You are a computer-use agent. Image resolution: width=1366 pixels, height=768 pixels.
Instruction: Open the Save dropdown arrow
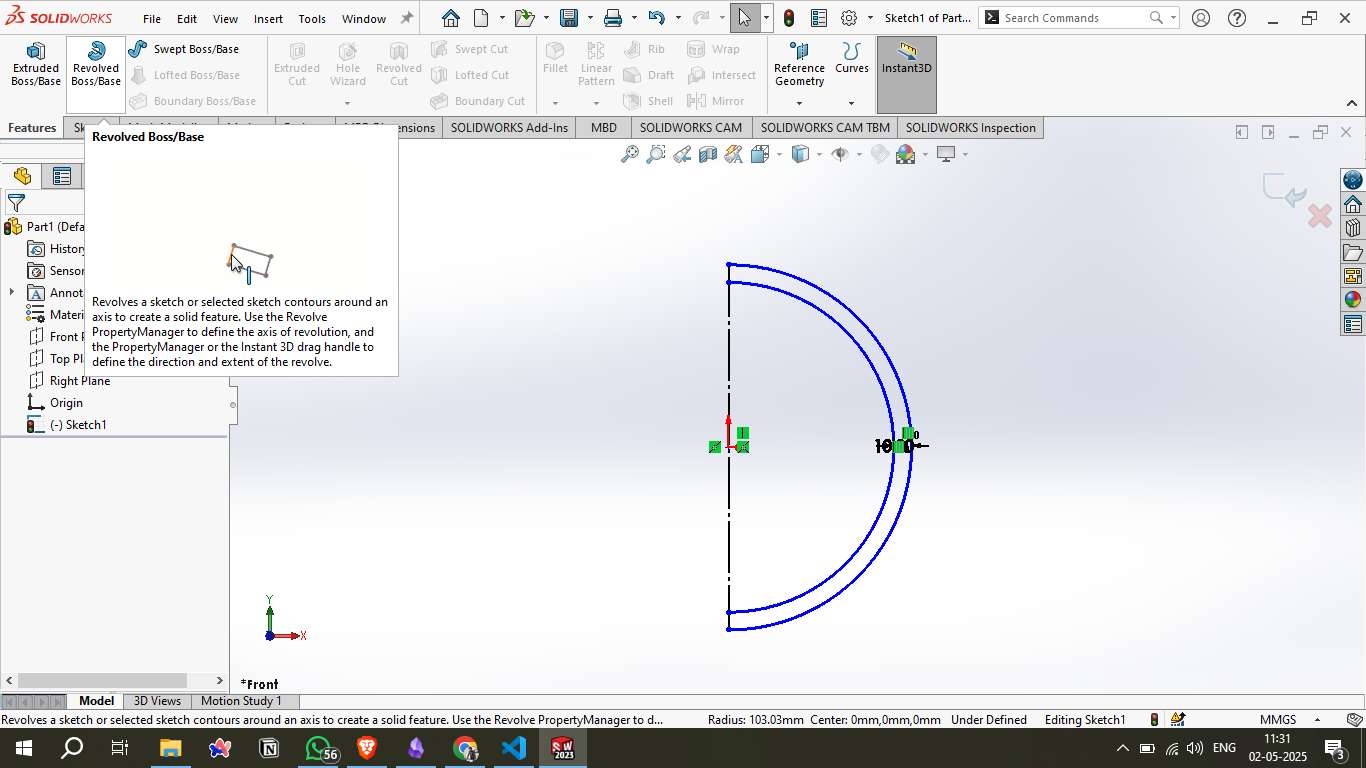590,18
